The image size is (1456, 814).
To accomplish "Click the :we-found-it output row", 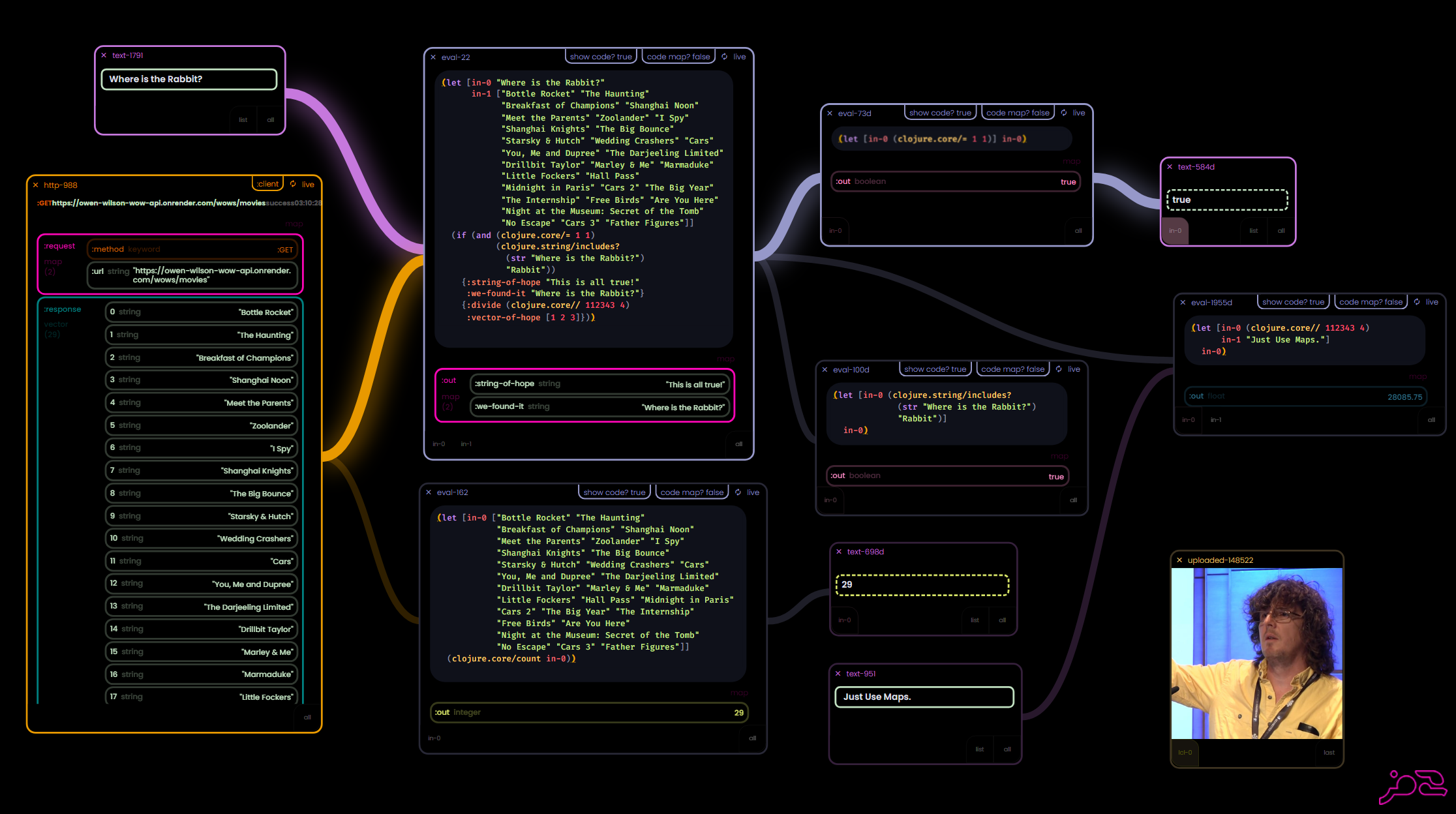I will click(598, 407).
